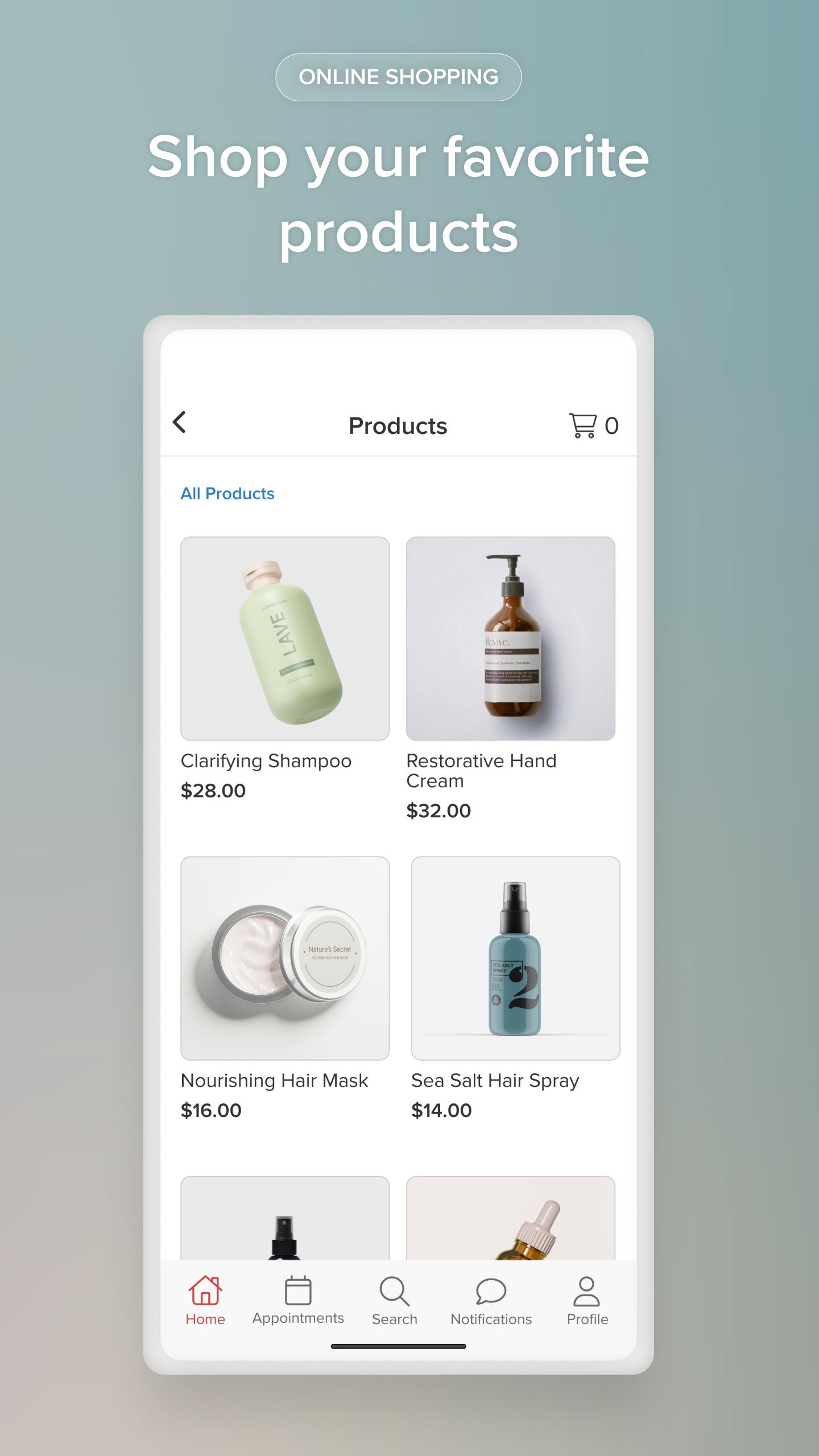819x1456 pixels.
Task: Select the All Products filter link
Action: point(227,494)
